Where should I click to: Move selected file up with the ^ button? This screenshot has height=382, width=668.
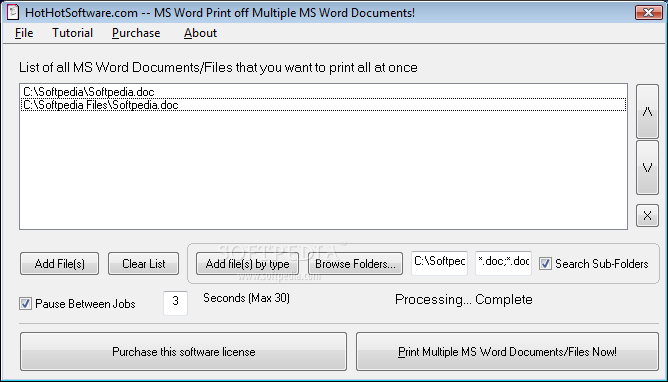tap(647, 112)
